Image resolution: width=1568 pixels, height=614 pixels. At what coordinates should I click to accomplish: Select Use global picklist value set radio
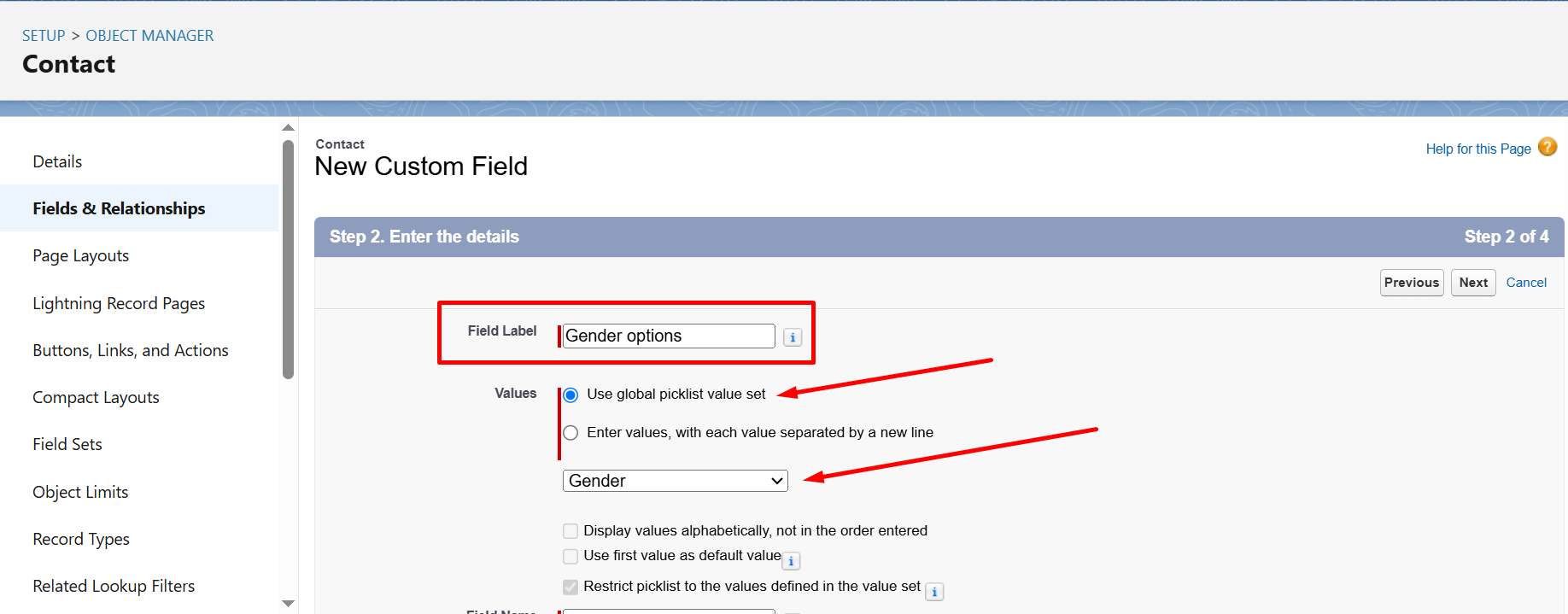(570, 395)
